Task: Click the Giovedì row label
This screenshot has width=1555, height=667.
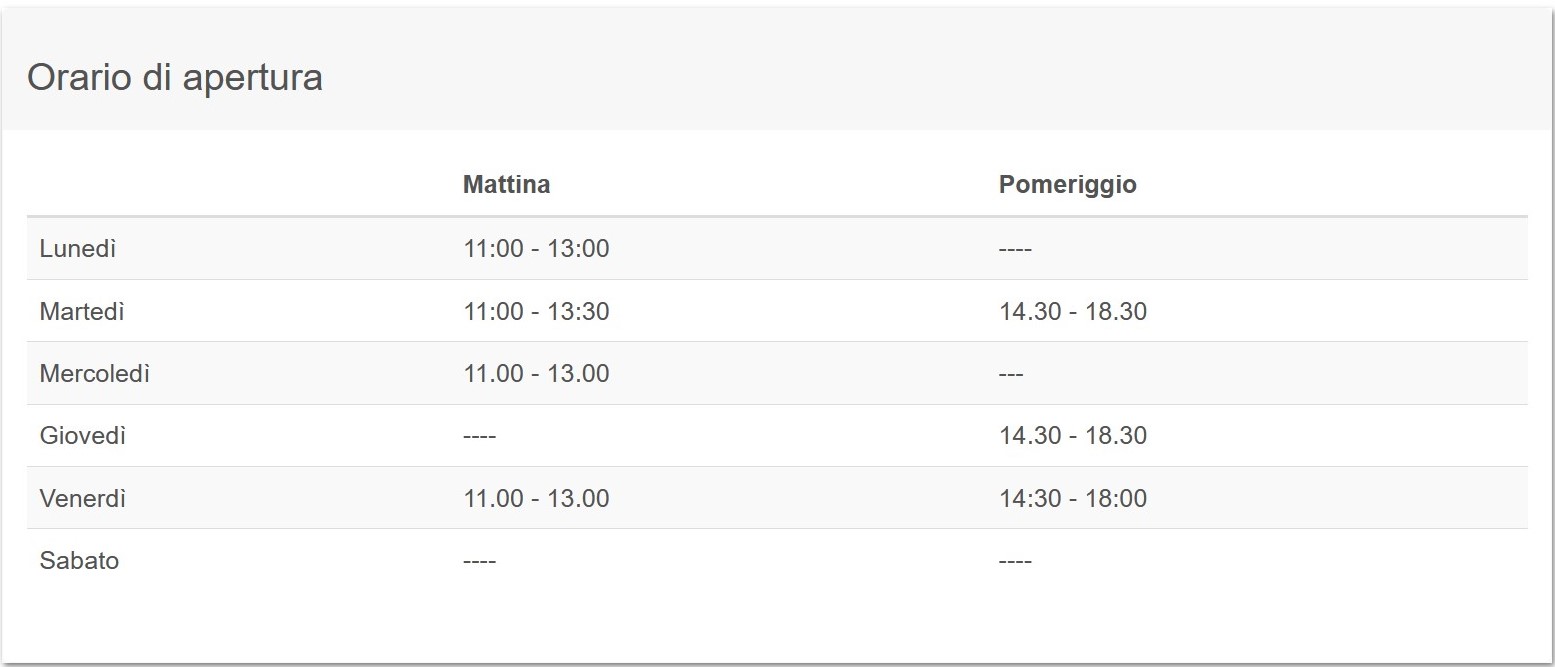Action: point(83,436)
